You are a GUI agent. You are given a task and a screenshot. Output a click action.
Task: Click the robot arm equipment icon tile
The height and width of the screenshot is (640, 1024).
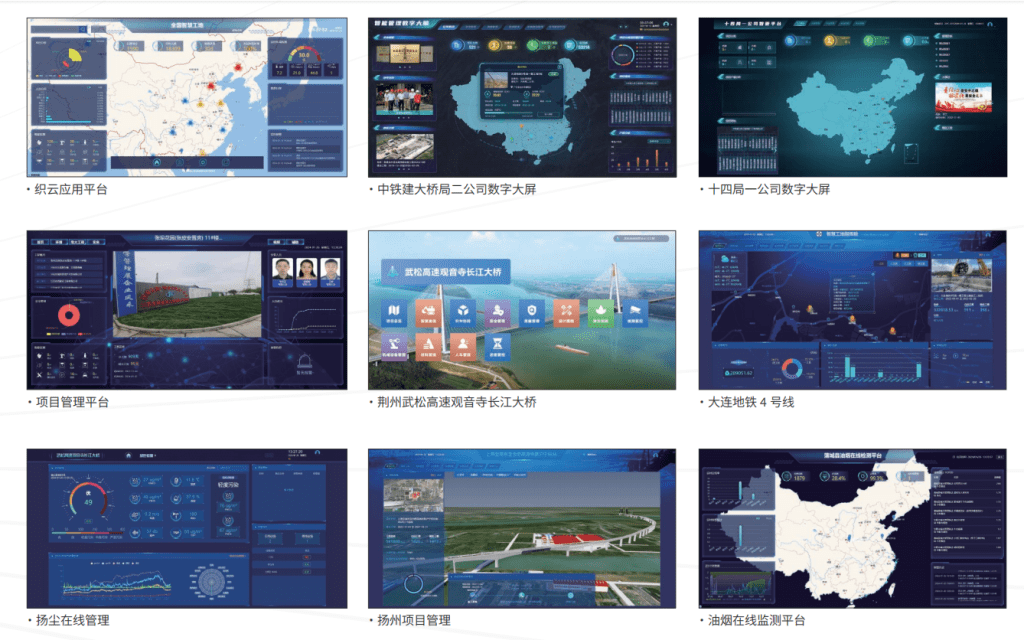point(394,347)
